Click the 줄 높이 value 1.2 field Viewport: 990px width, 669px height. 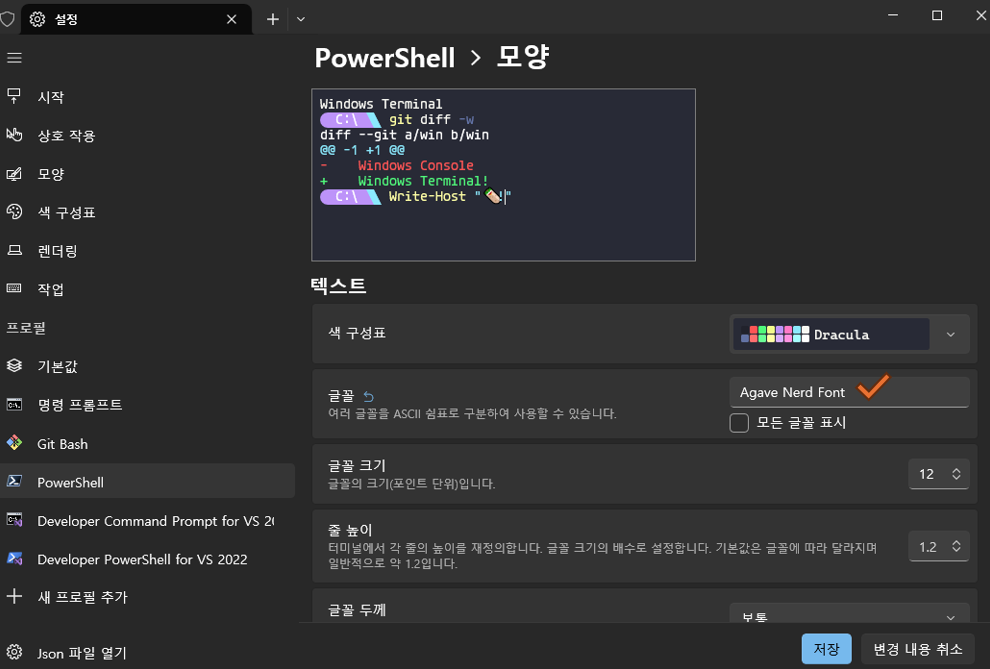point(939,547)
